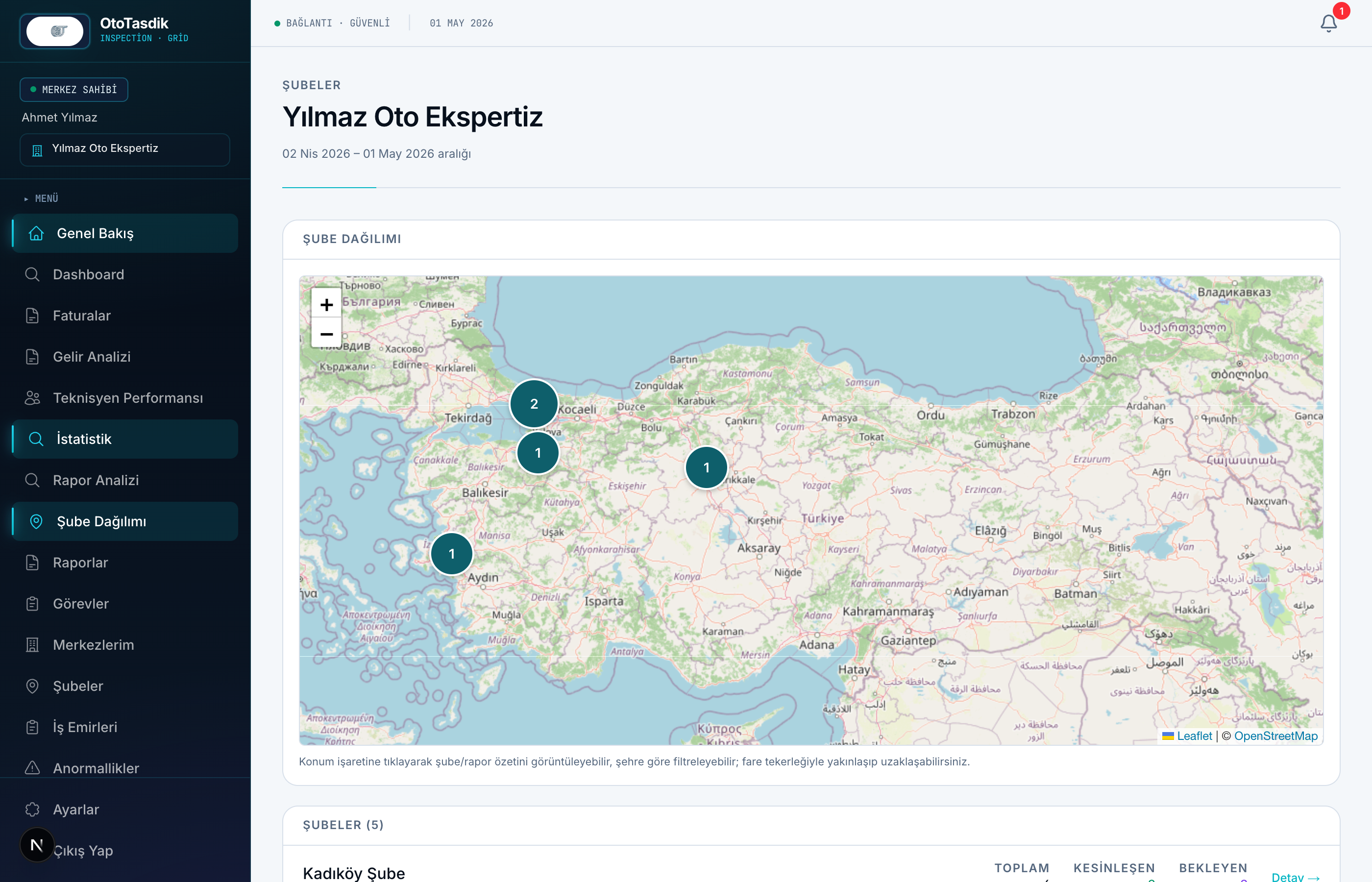Image resolution: width=1372 pixels, height=882 pixels.
Task: Click the Ahmet Yılmaz user name
Action: (60, 118)
